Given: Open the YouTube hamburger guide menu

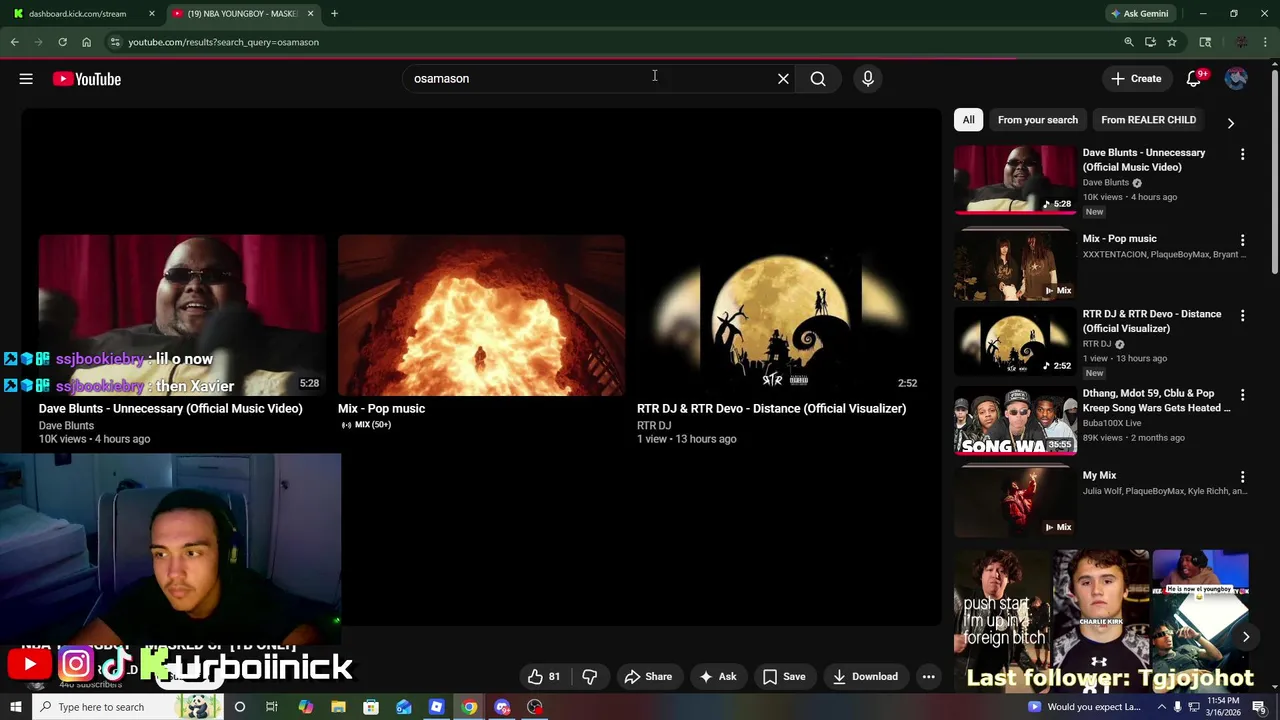Looking at the screenshot, I should 26,79.
